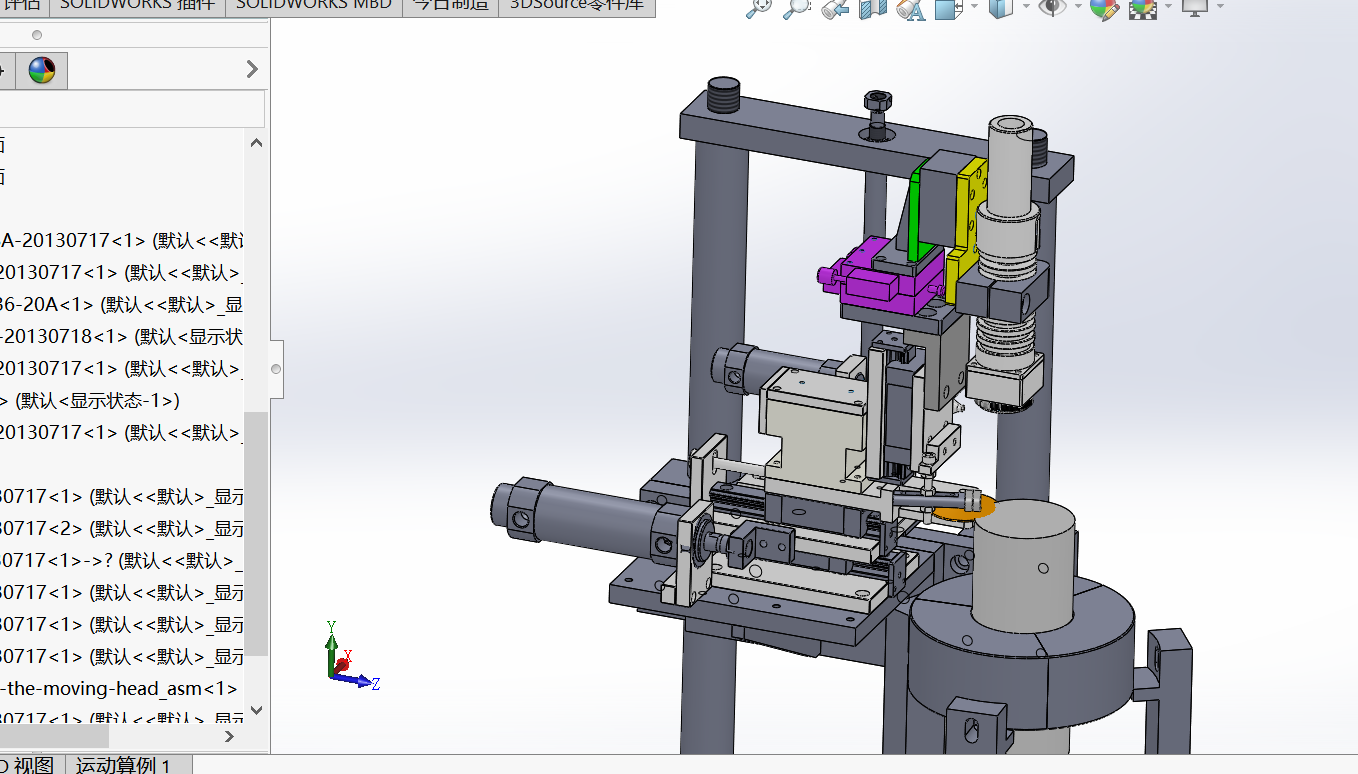Click the feature tree filter input field

[132, 109]
